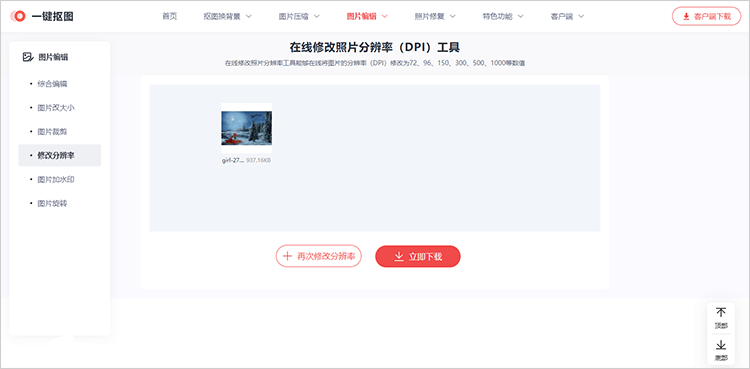
Task: Open the 首页 nav item
Action: tap(169, 16)
